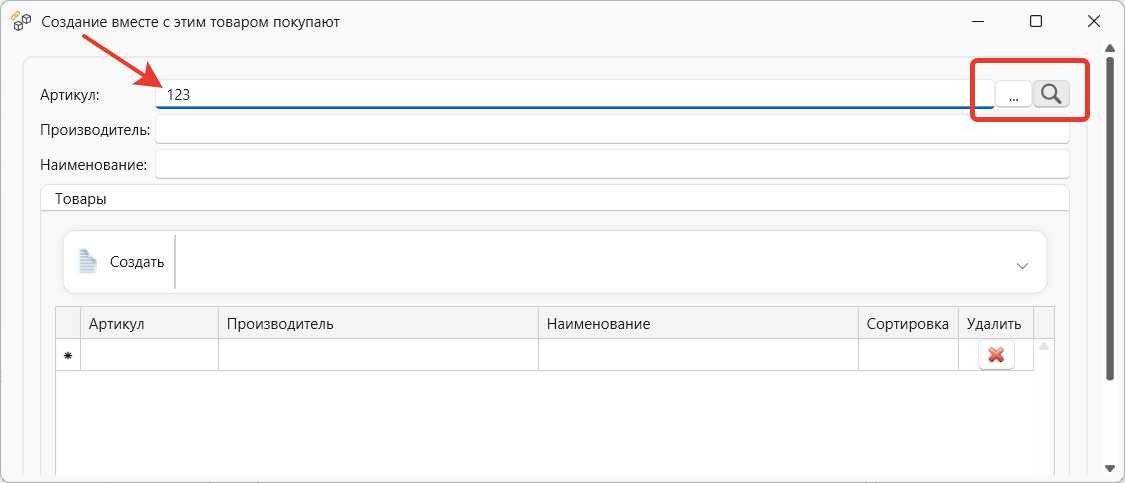Expand the toolbar overflow chevron
The width and height of the screenshot is (1125, 483).
pos(1023,265)
